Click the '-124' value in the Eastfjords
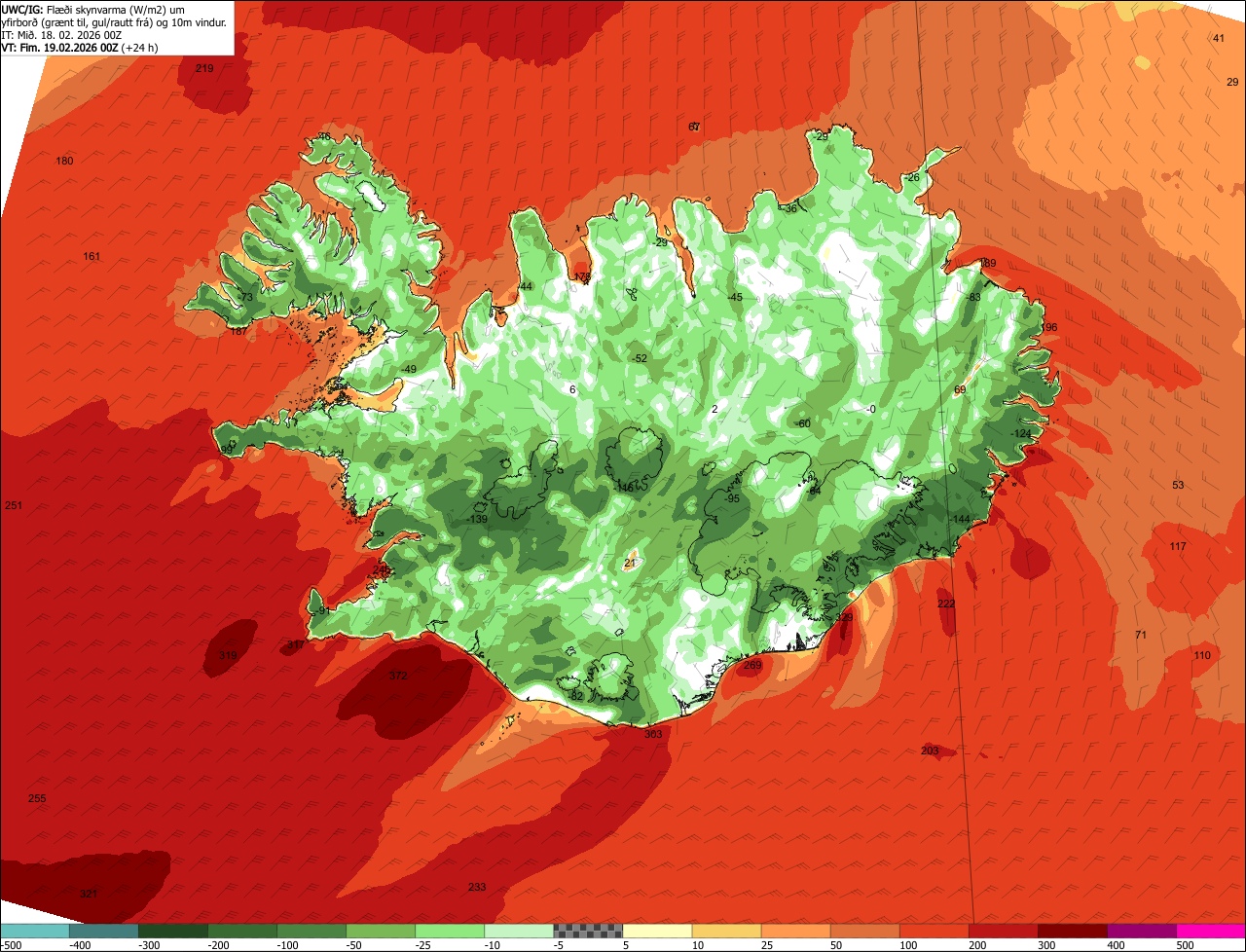 pyautogui.click(x=1020, y=433)
